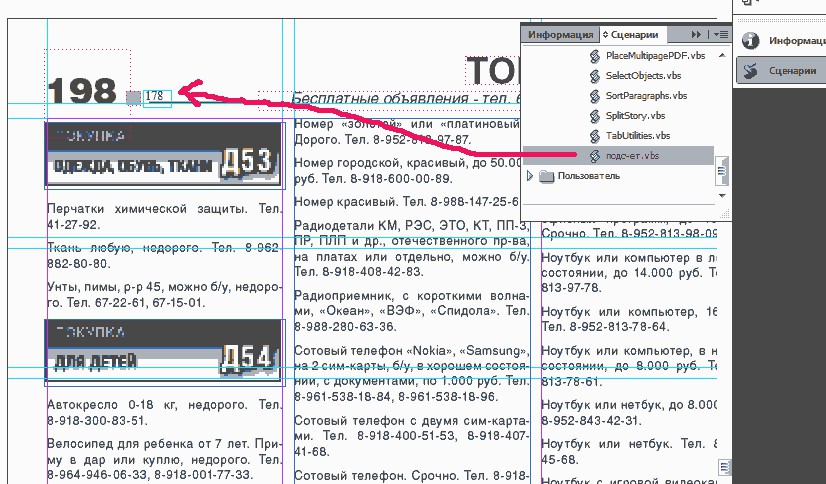Screen dimensions: 826x484
Task: Click the scripts list scrollbar thumb
Action: pyautogui.click(x=722, y=171)
